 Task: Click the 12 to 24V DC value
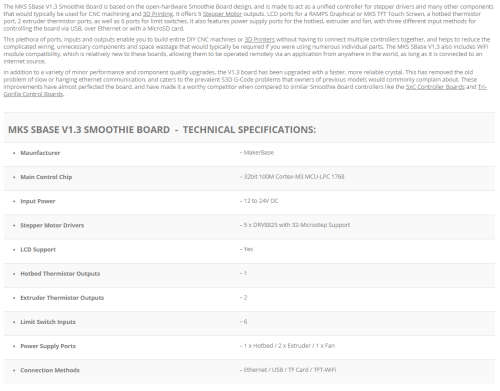259,201
